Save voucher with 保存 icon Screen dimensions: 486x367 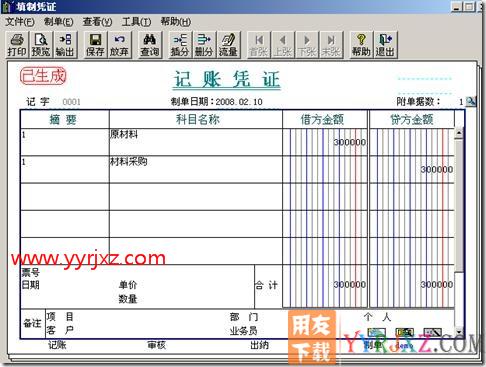[x=95, y=45]
